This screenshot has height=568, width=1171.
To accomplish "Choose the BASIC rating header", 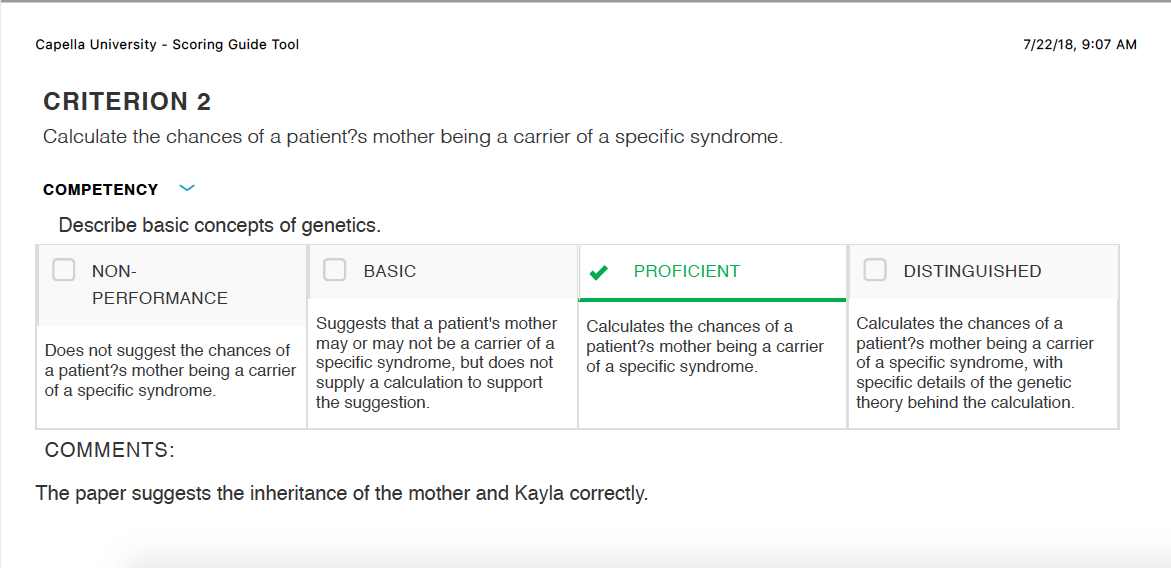I will tap(390, 271).
